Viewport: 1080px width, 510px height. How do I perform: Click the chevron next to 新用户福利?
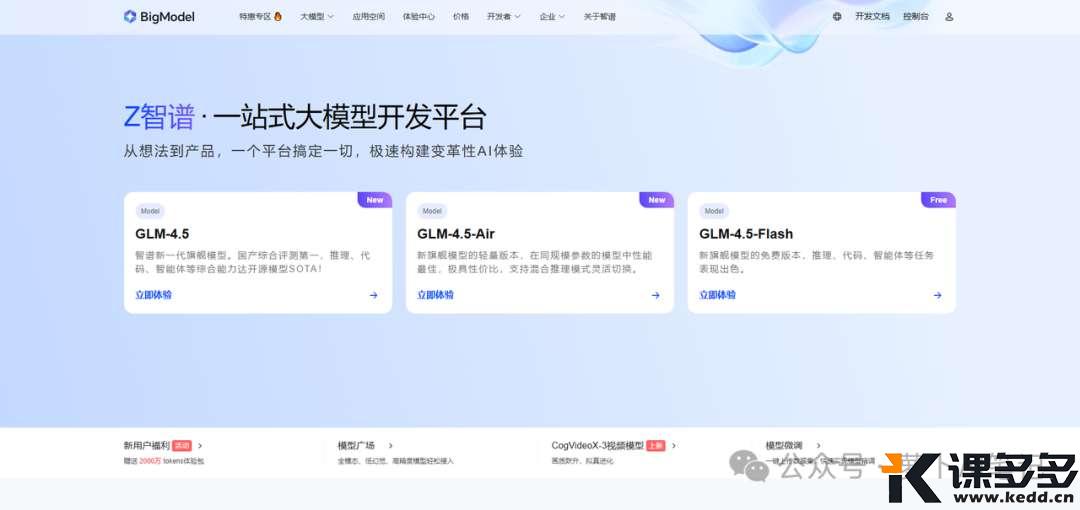pos(200,446)
